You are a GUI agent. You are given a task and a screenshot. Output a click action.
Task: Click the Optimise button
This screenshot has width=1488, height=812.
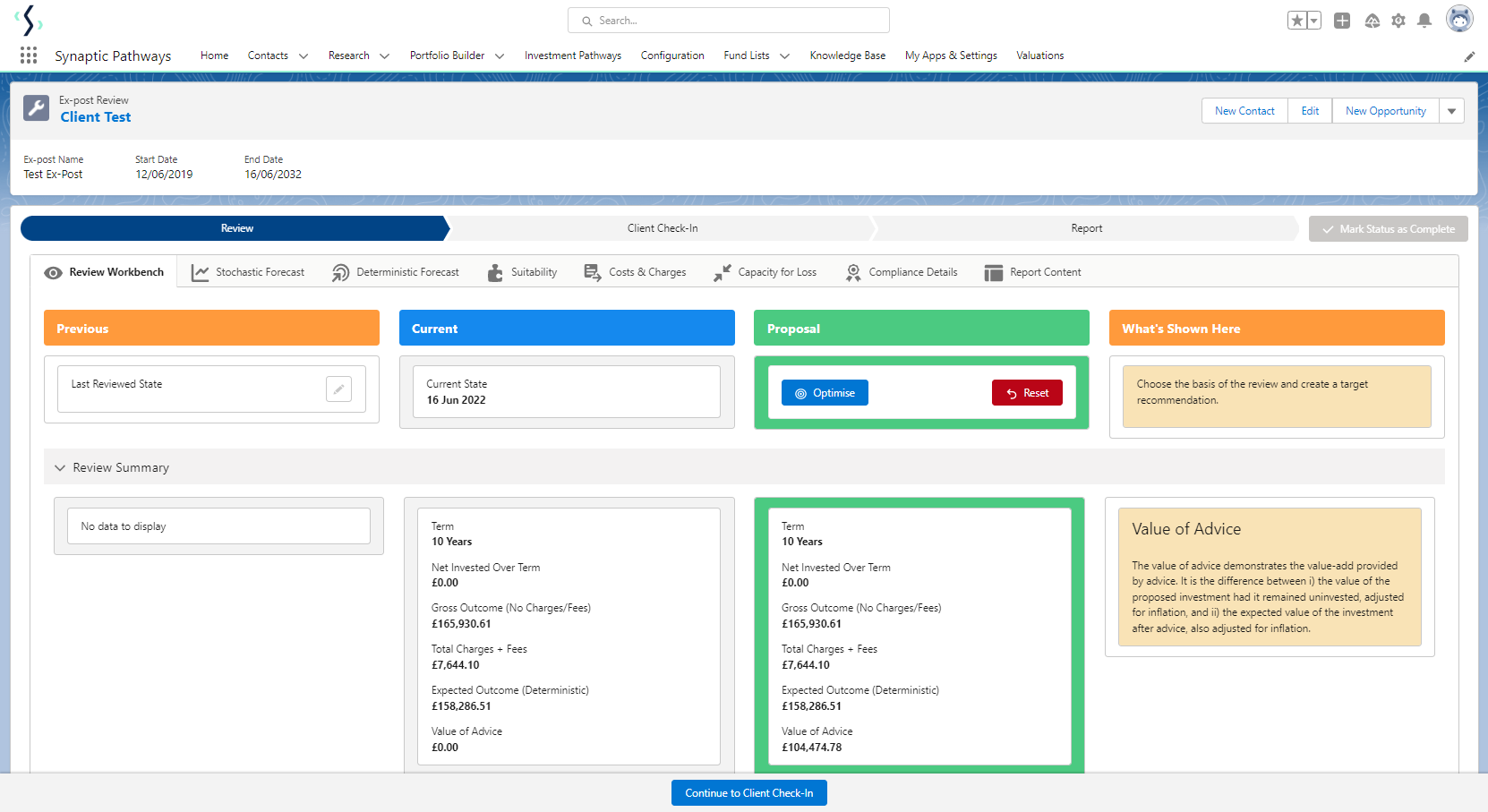pos(825,393)
